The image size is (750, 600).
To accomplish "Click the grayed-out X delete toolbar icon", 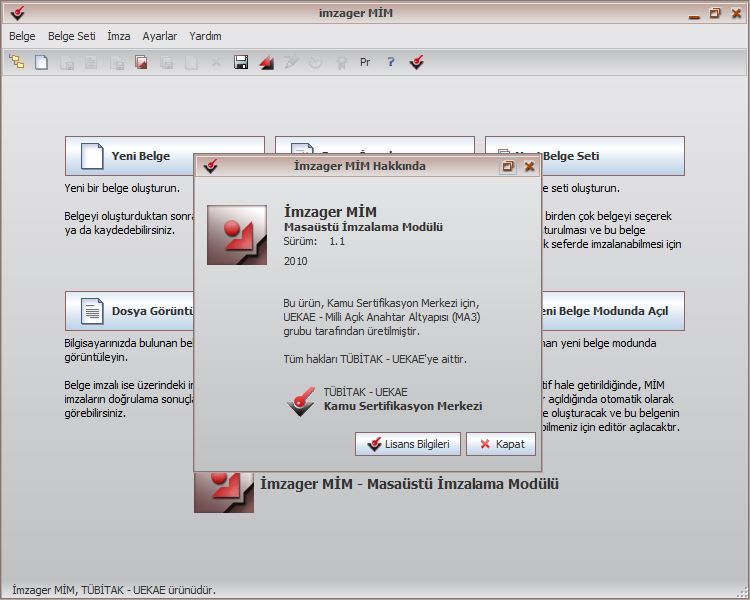I will tap(216, 62).
